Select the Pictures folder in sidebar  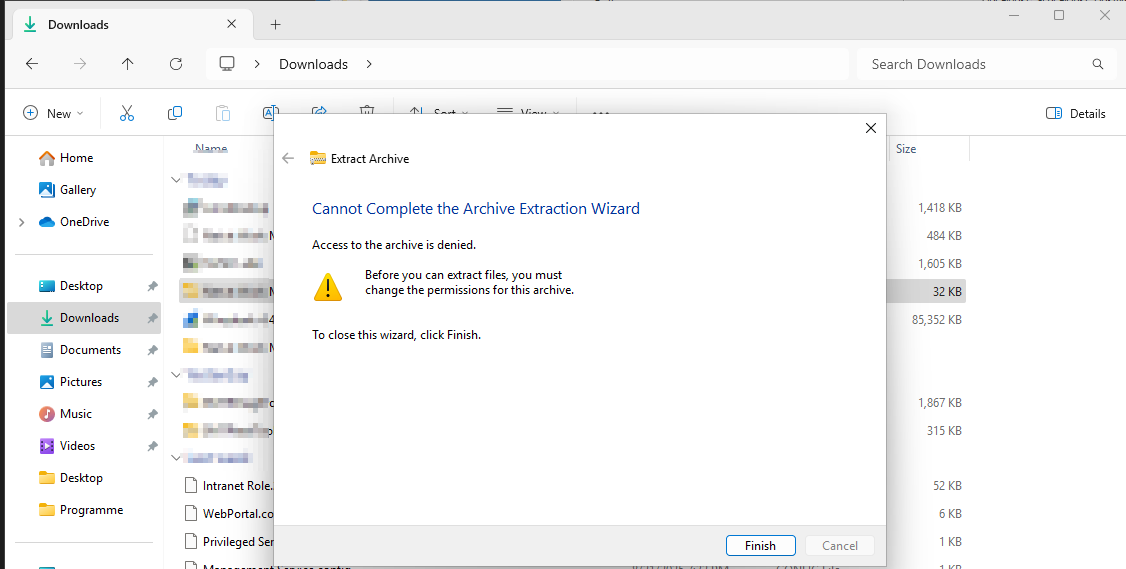click(x=81, y=382)
